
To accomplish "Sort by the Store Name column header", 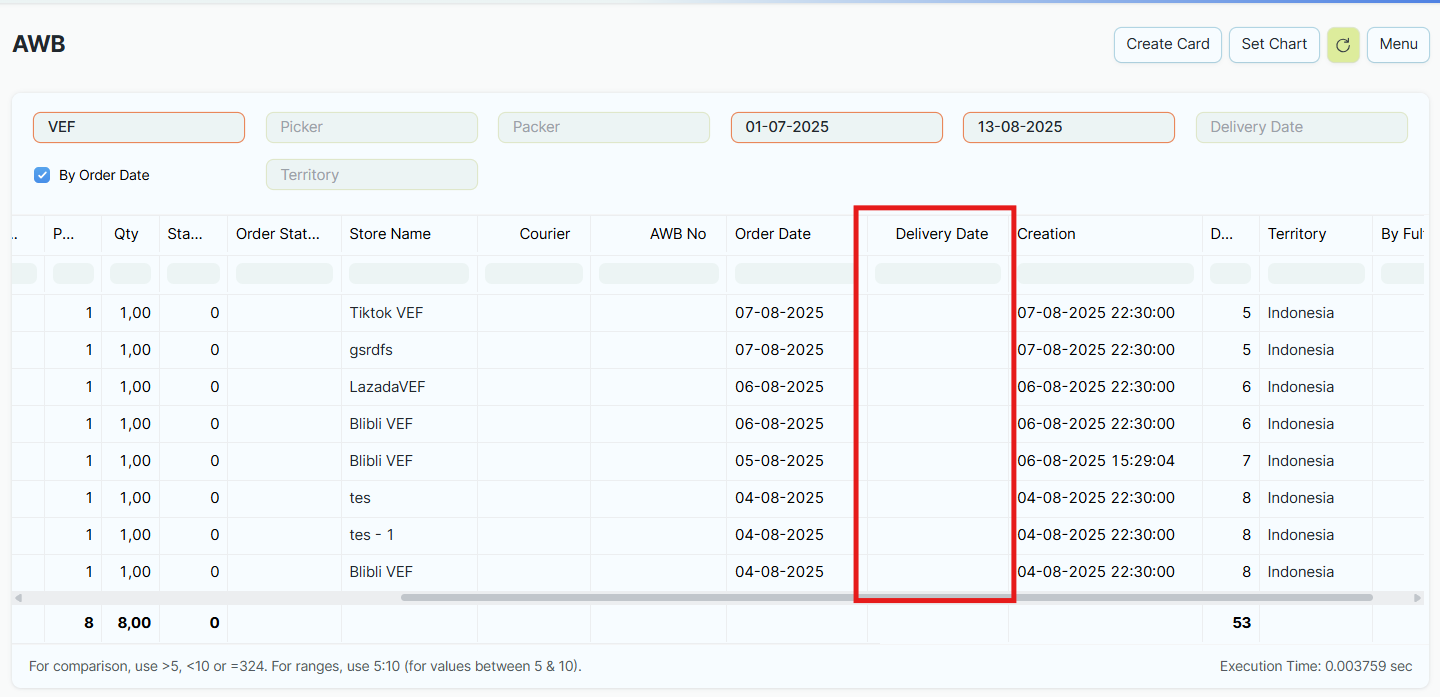I will point(390,234).
